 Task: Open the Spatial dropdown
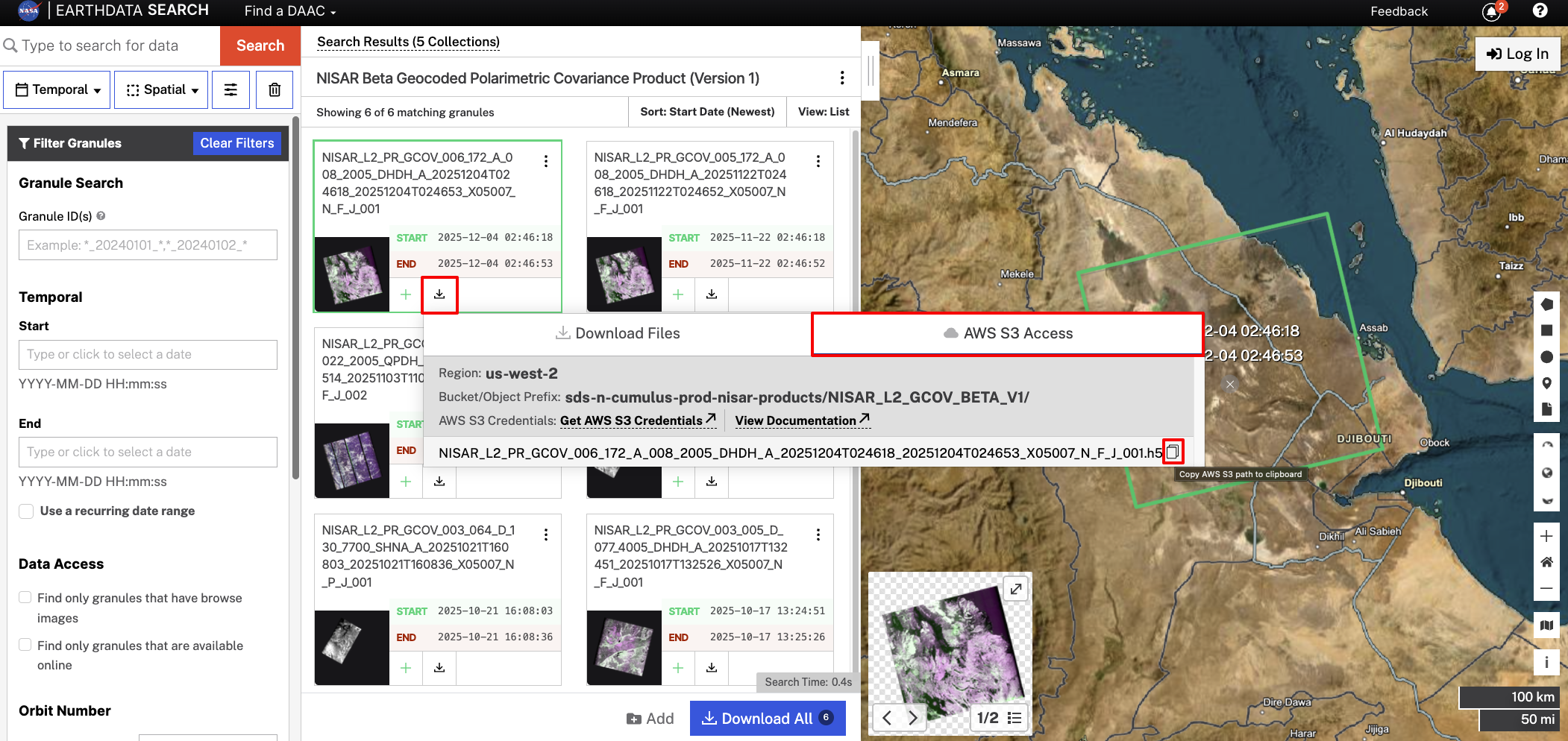pos(160,89)
